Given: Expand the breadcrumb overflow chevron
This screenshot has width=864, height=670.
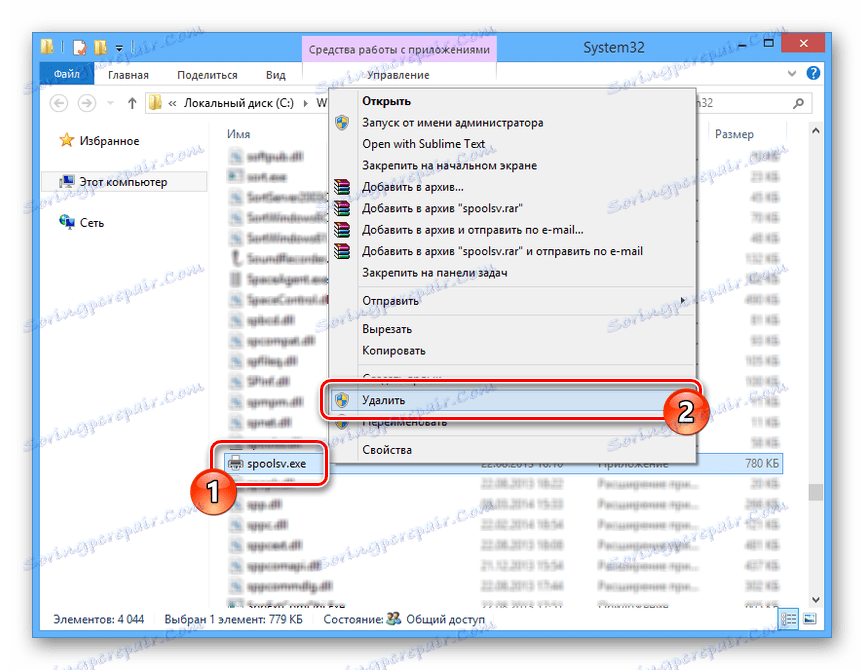Looking at the screenshot, I should tap(172, 103).
